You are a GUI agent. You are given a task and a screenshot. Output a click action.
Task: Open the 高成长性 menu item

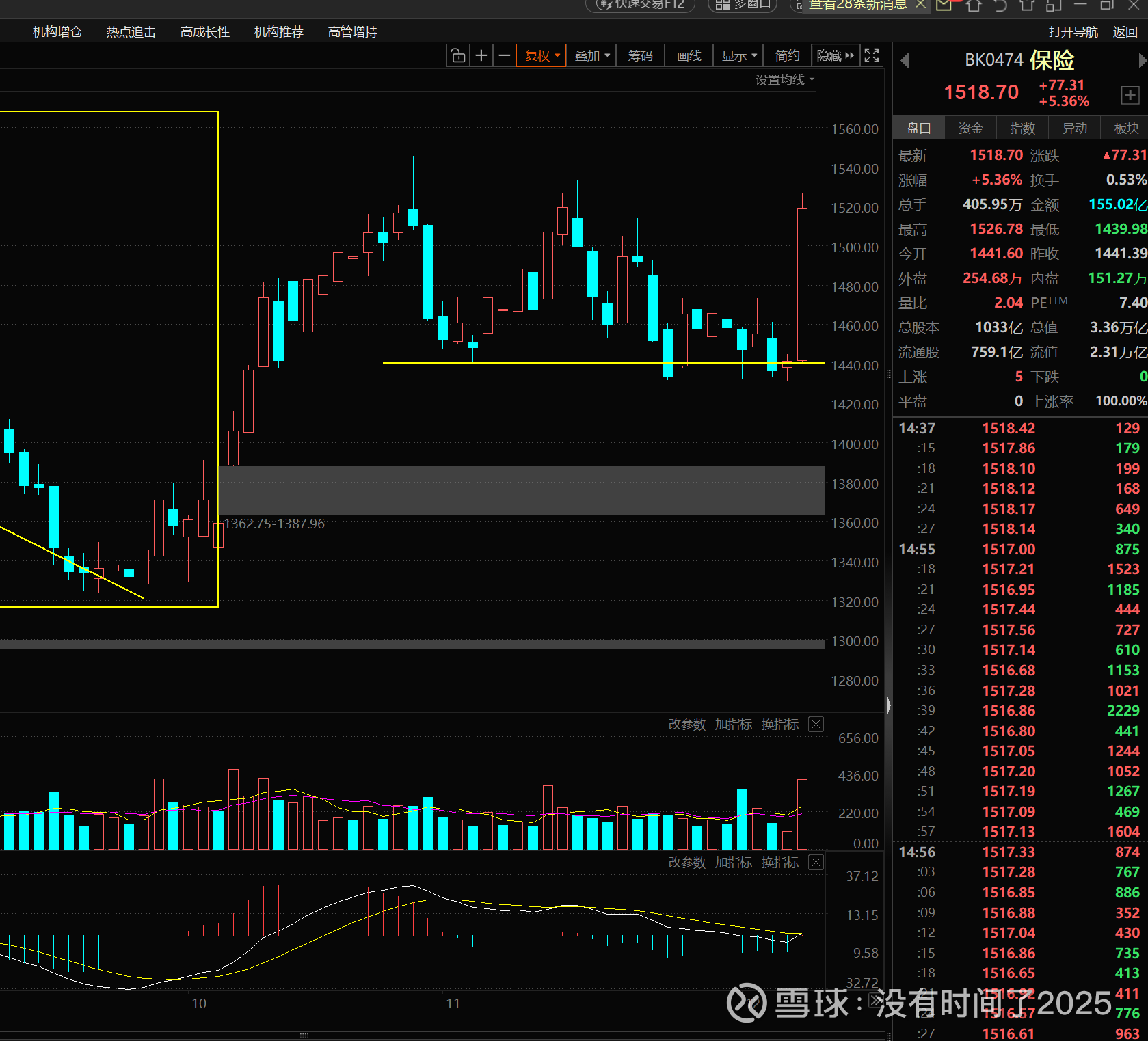coord(205,31)
